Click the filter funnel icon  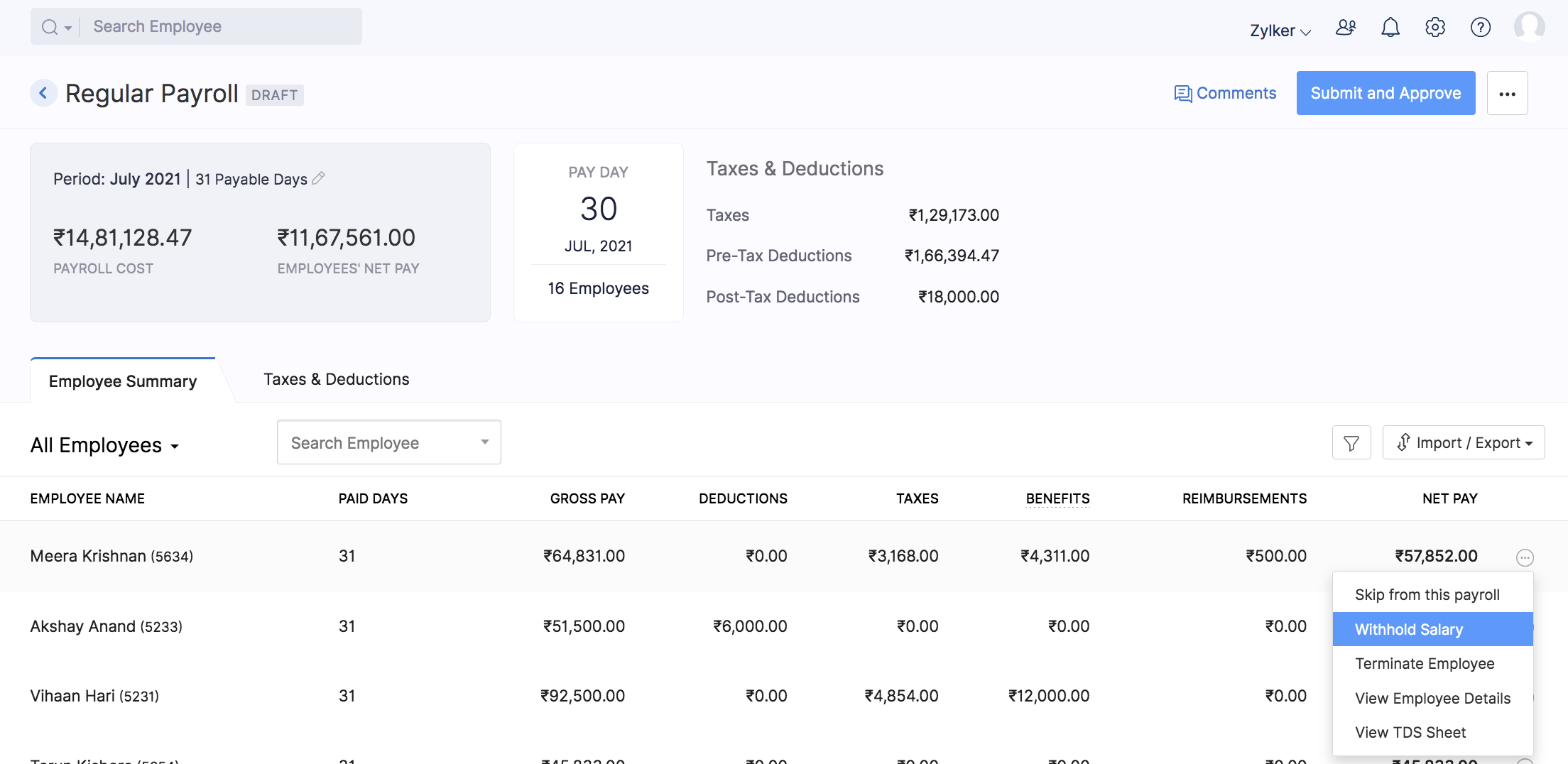pyautogui.click(x=1351, y=443)
